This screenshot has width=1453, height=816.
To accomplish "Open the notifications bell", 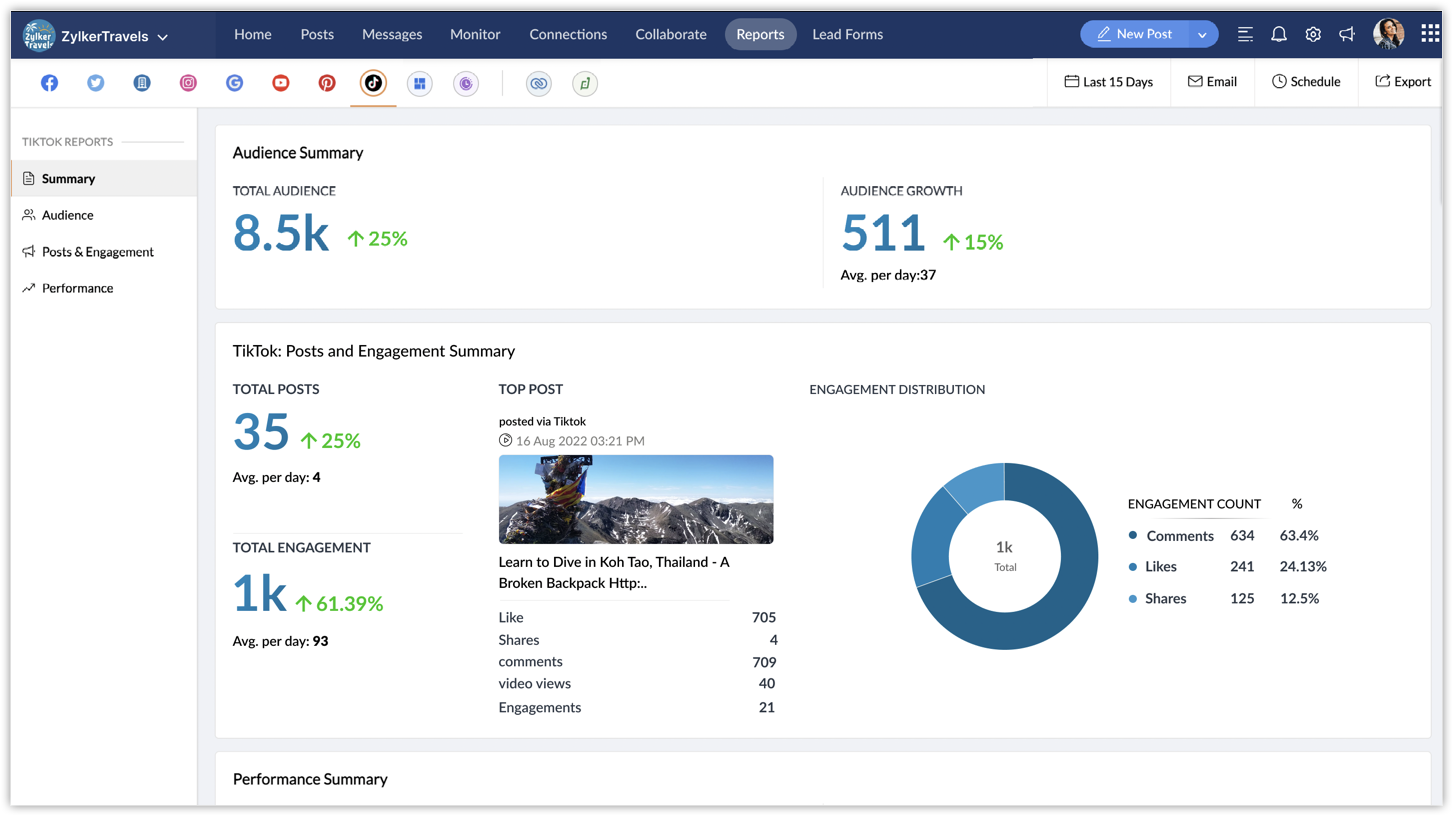I will [1279, 34].
